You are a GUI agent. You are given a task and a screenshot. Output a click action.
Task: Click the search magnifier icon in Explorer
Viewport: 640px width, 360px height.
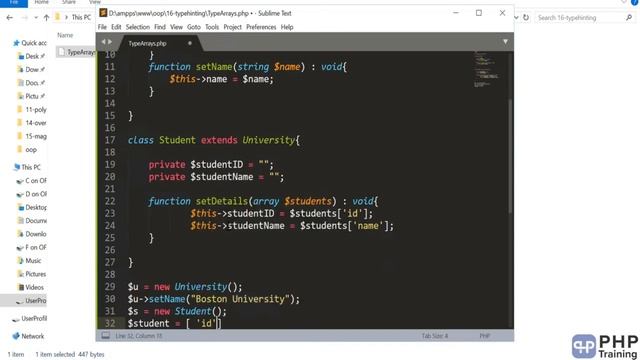tap(629, 18)
